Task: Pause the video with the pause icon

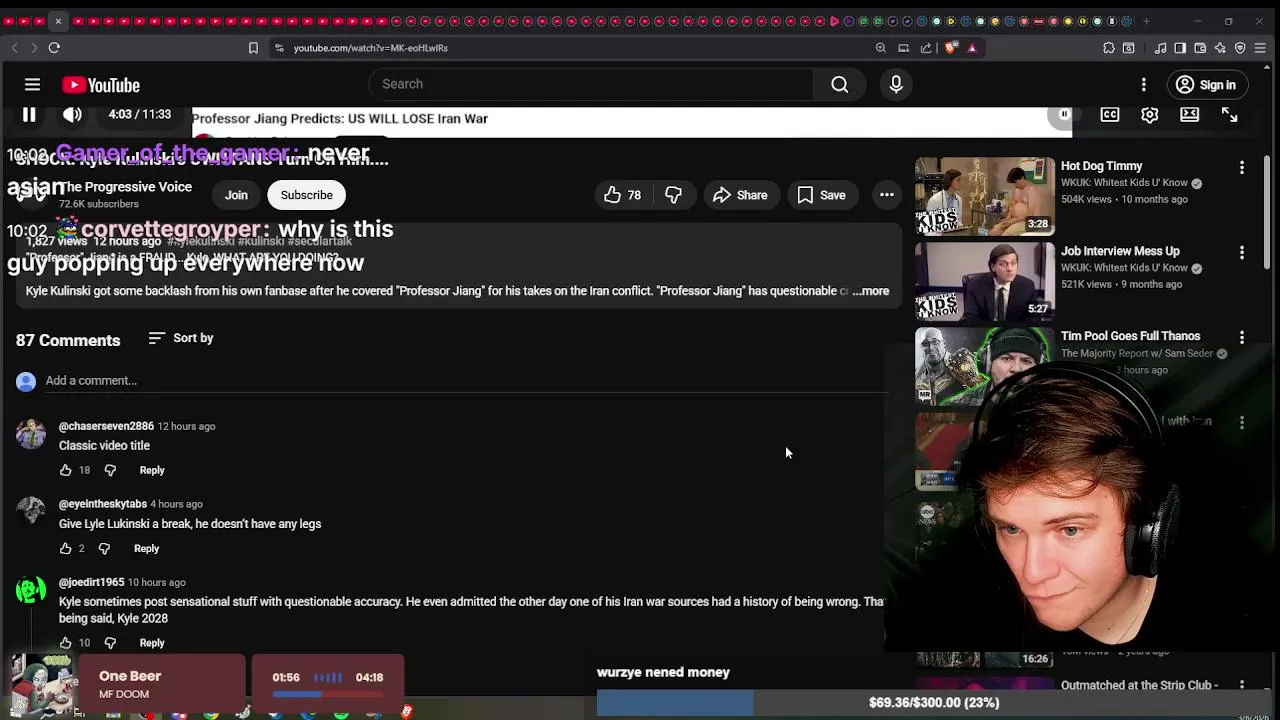Action: [29, 115]
